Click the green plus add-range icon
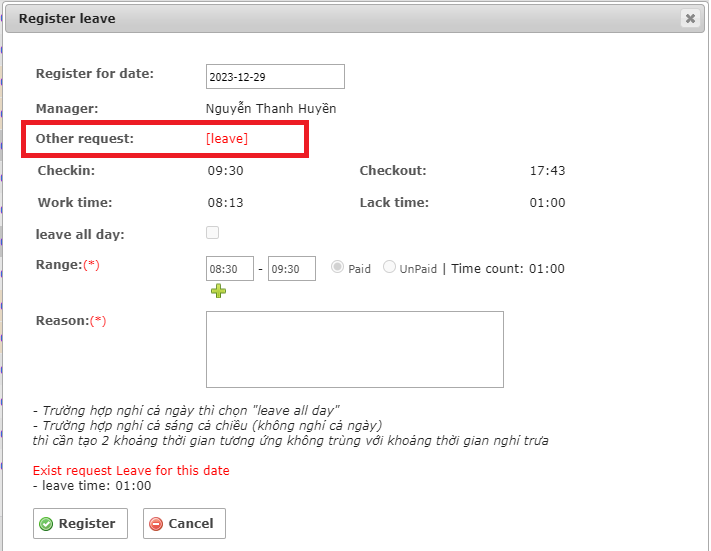 (x=219, y=291)
